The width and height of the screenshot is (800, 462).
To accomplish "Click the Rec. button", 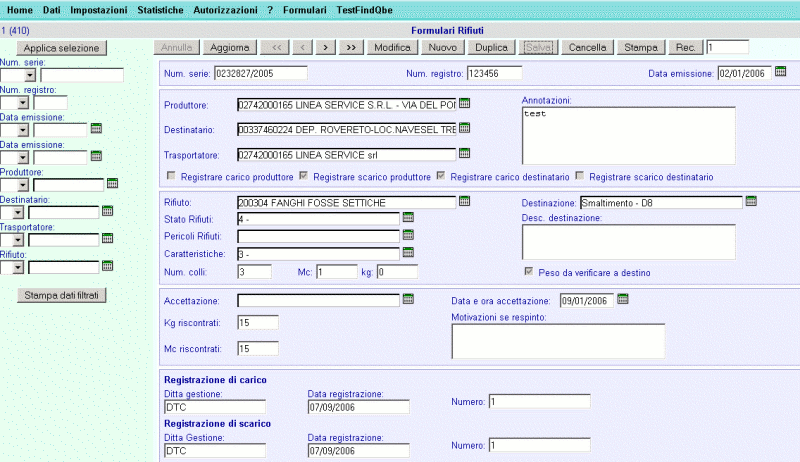I will tap(686, 47).
